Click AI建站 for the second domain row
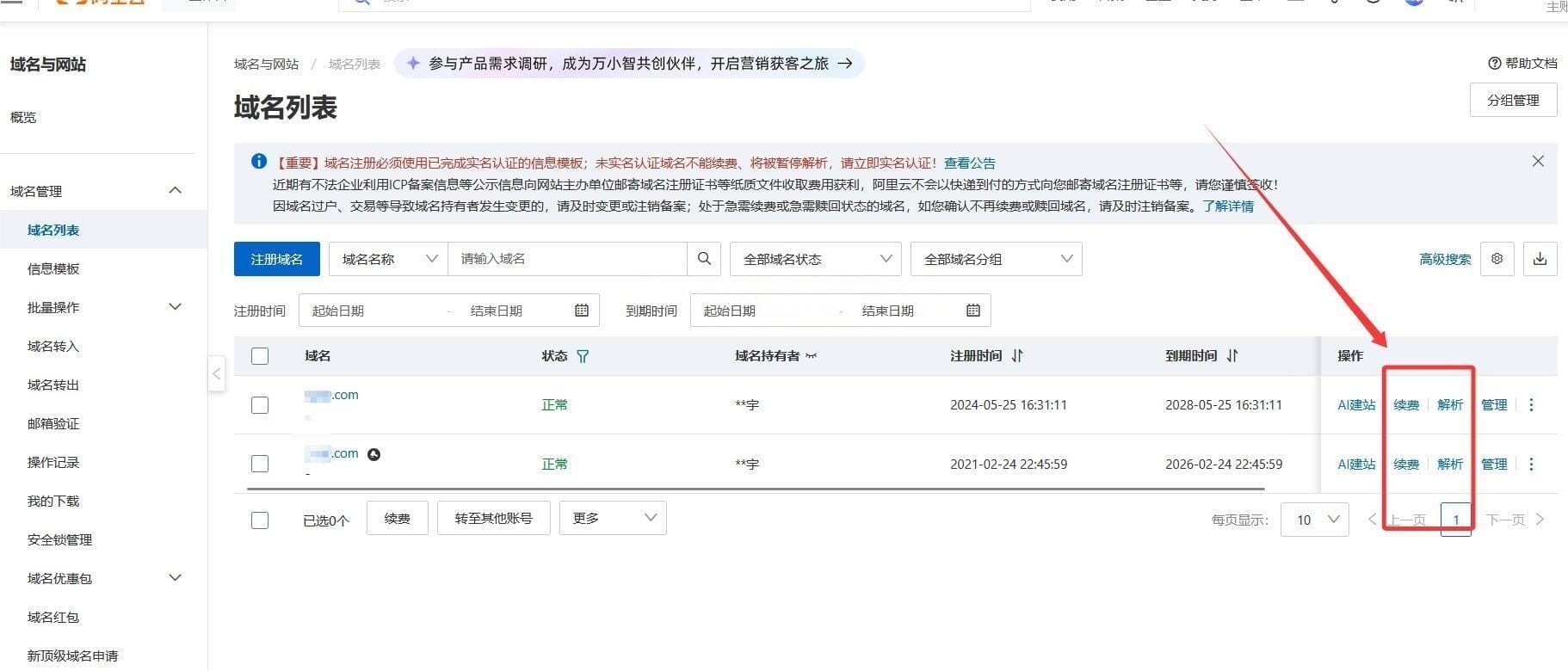The height and width of the screenshot is (671, 1568). click(1356, 464)
